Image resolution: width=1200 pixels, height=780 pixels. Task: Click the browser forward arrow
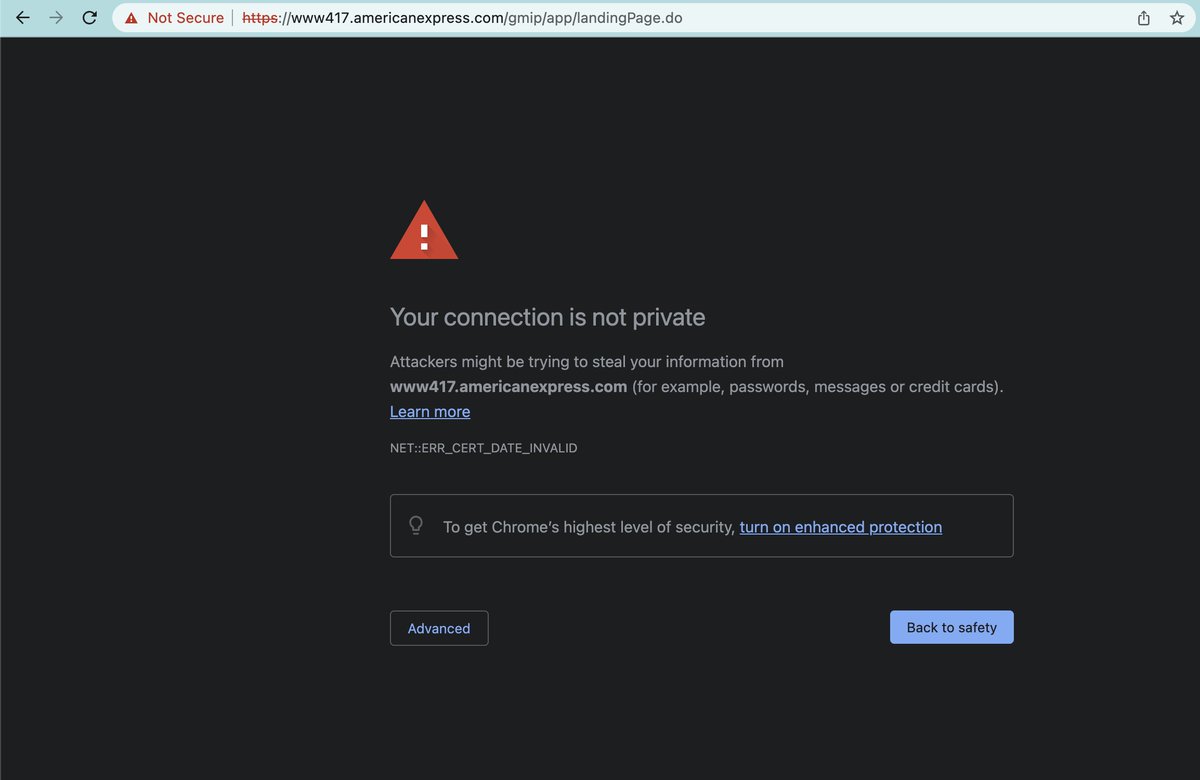click(56, 18)
